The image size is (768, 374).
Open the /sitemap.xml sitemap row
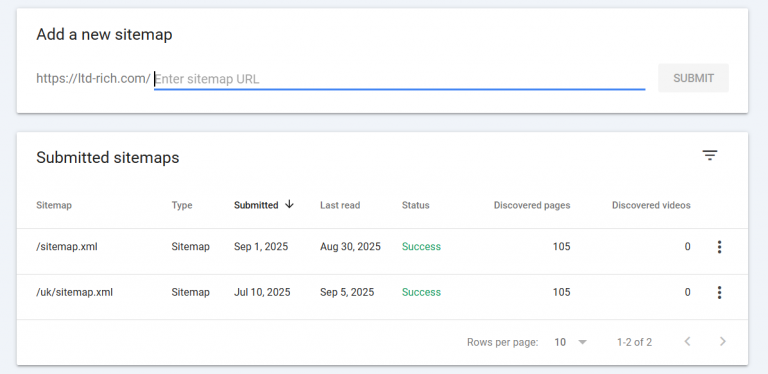tap(382, 247)
